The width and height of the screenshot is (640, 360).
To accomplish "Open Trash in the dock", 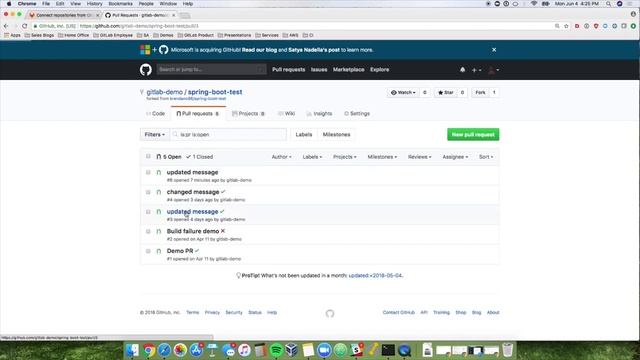I will [x=507, y=350].
